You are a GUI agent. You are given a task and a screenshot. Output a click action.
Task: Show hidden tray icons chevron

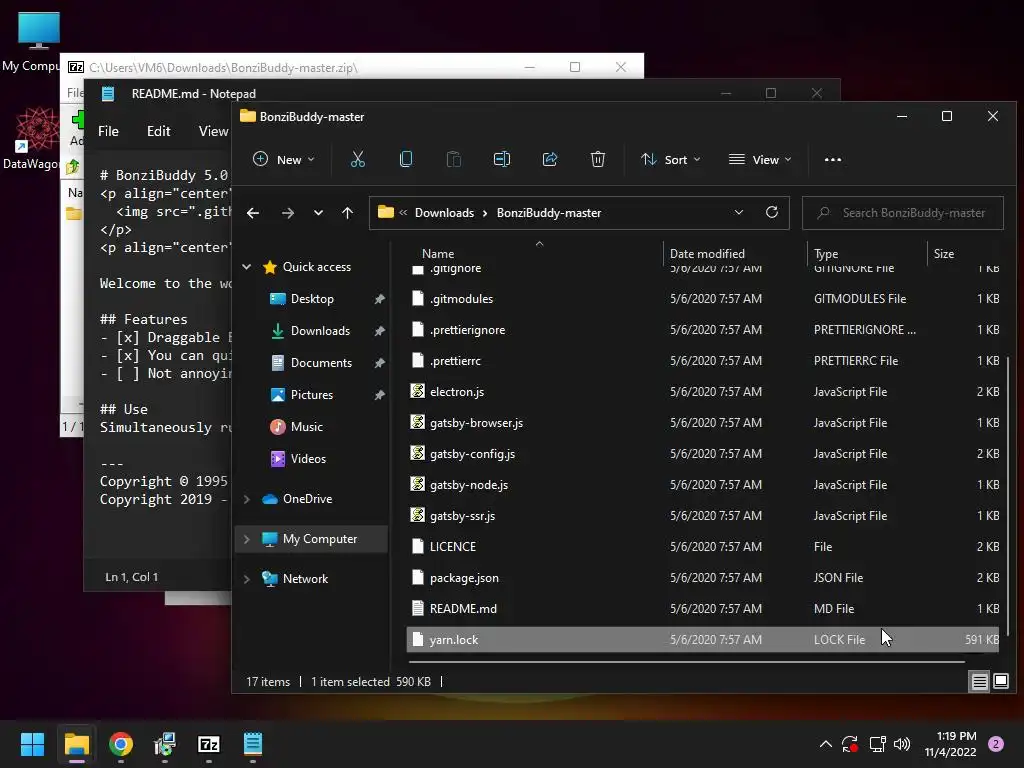pos(825,744)
